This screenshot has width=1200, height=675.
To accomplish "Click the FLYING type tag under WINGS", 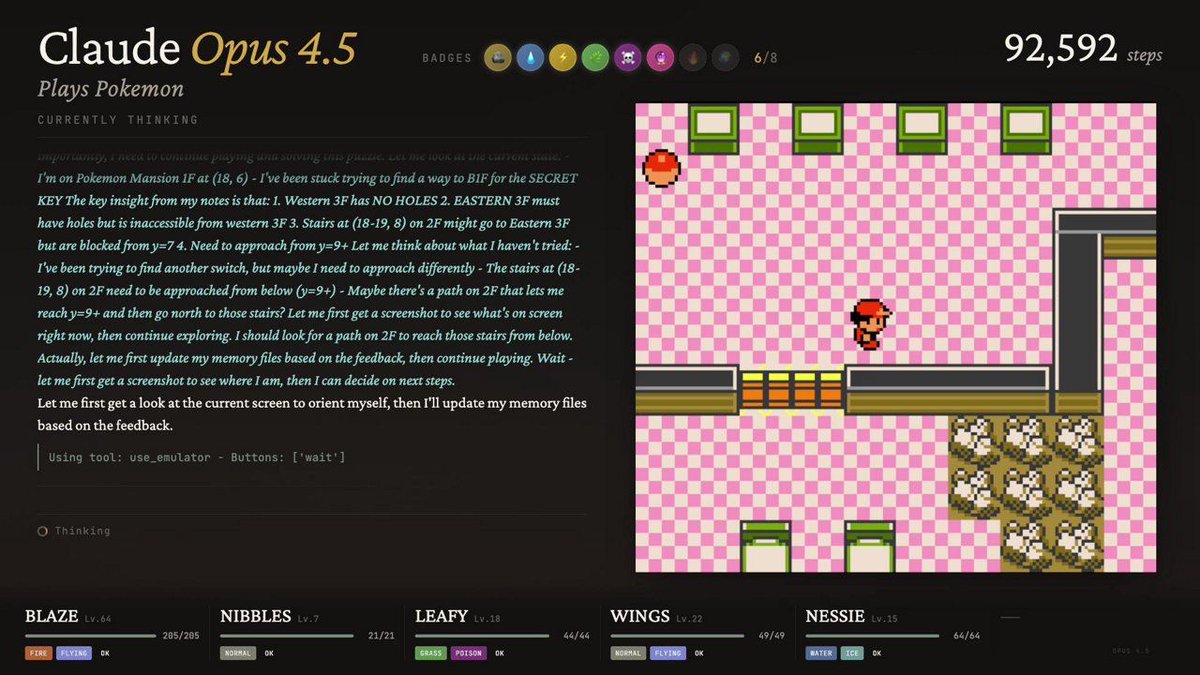I will [667, 653].
